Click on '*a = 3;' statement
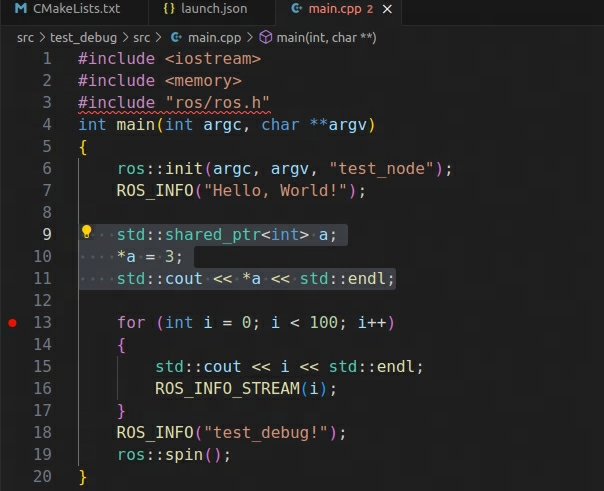 149,256
